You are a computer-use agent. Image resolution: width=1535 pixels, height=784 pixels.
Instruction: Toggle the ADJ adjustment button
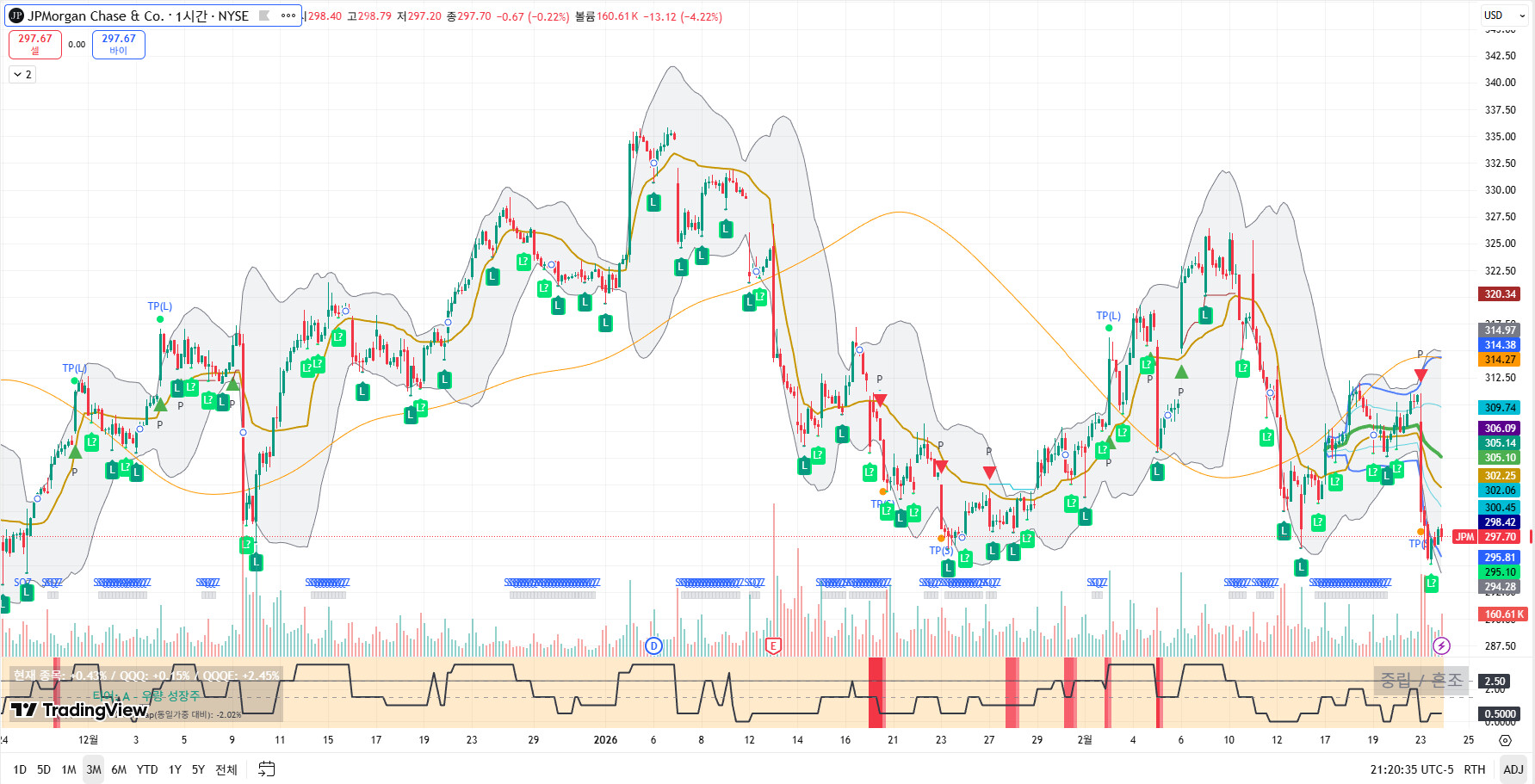1513,769
